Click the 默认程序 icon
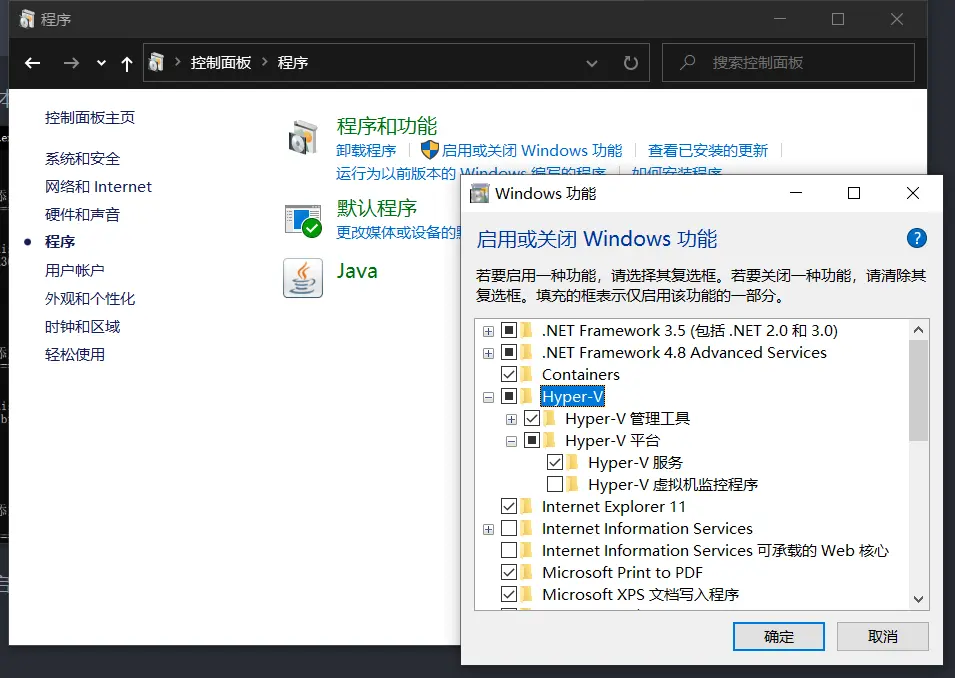The width and height of the screenshot is (955, 678). [x=303, y=221]
